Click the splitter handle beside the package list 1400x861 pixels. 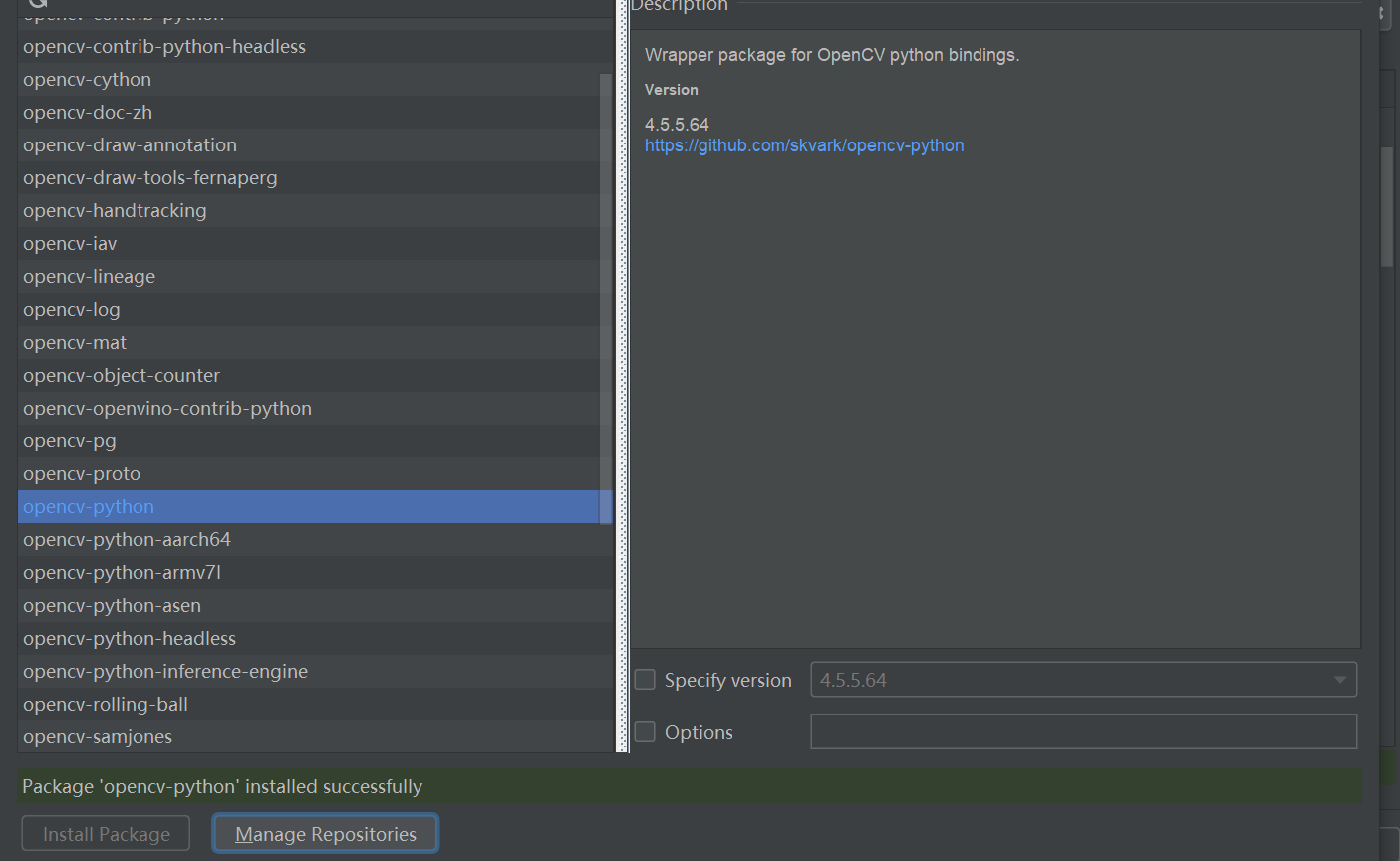coord(623,377)
